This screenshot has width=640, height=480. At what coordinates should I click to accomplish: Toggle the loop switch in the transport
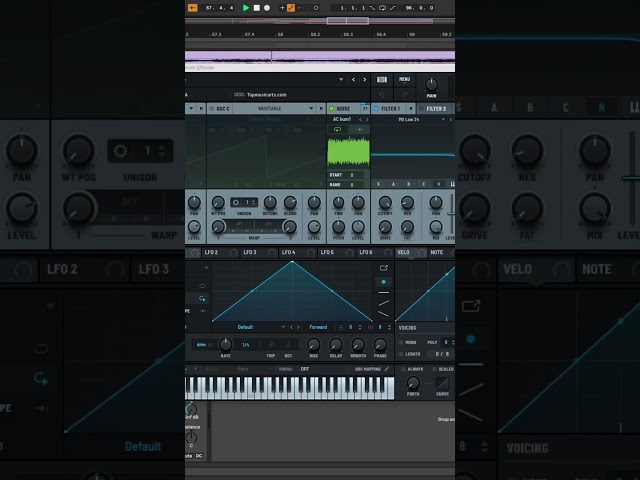[382, 8]
